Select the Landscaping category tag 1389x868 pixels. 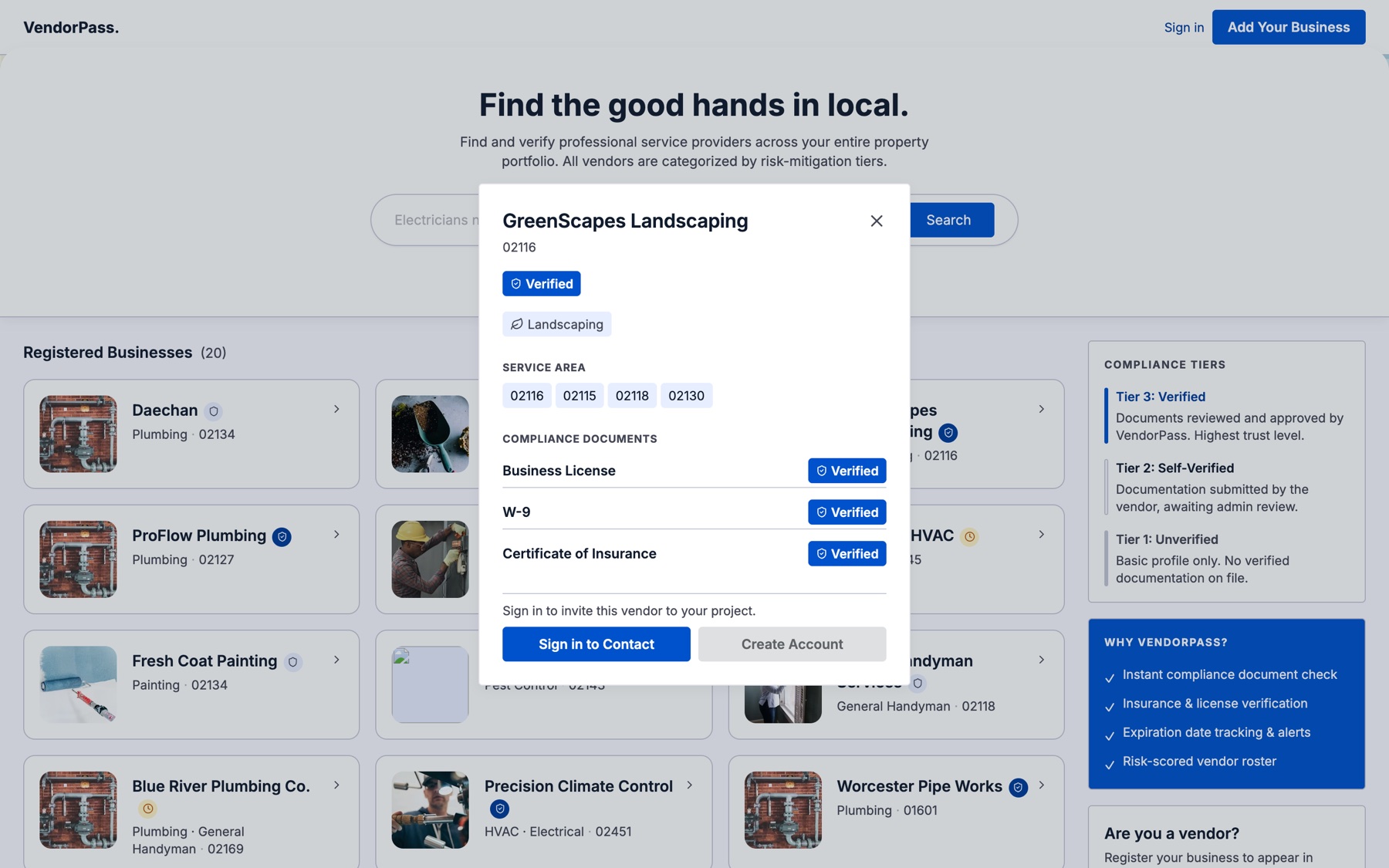(x=557, y=324)
